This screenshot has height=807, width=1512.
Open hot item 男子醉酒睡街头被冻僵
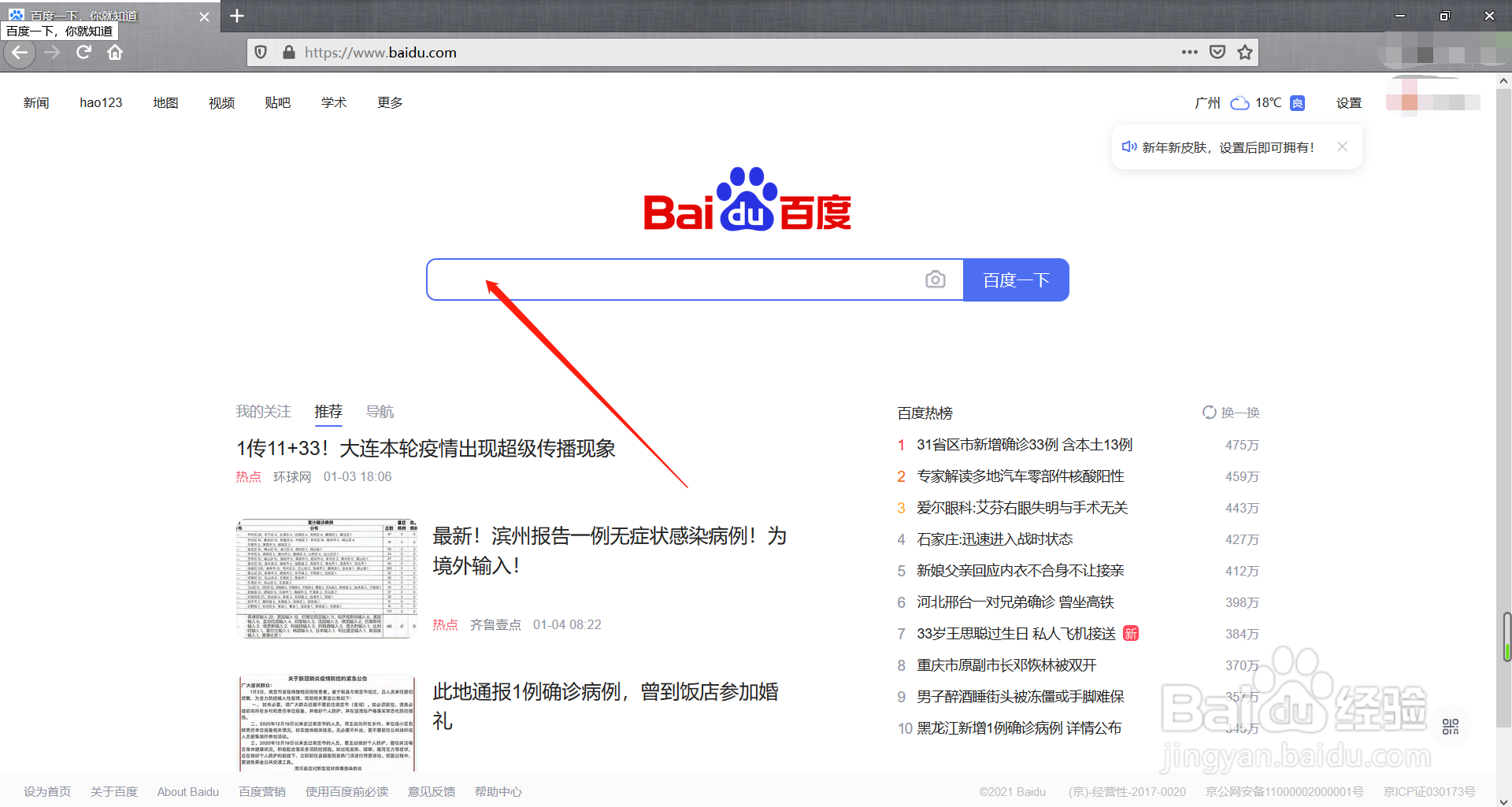[1021, 697]
